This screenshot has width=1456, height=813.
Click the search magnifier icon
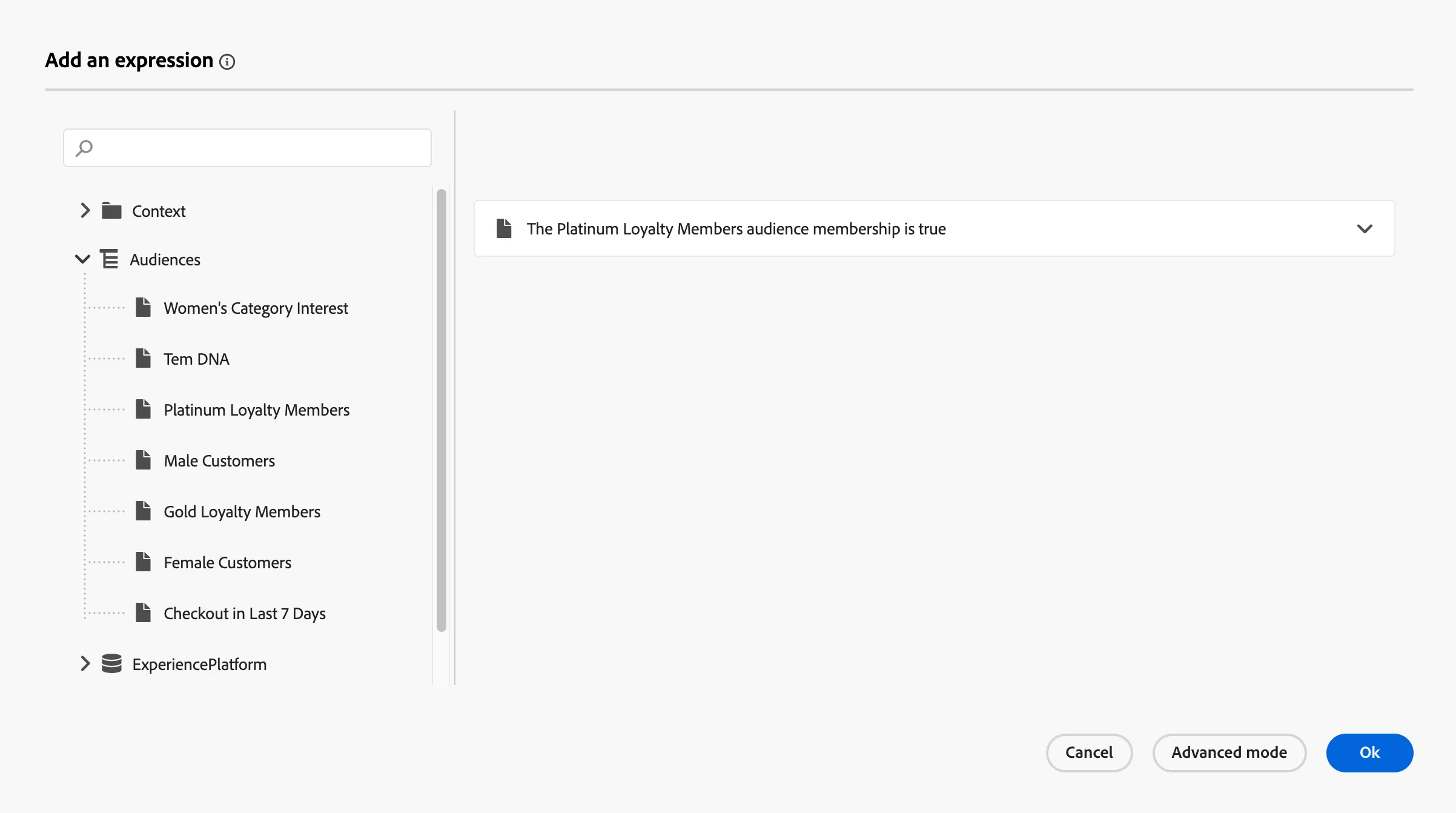[84, 148]
